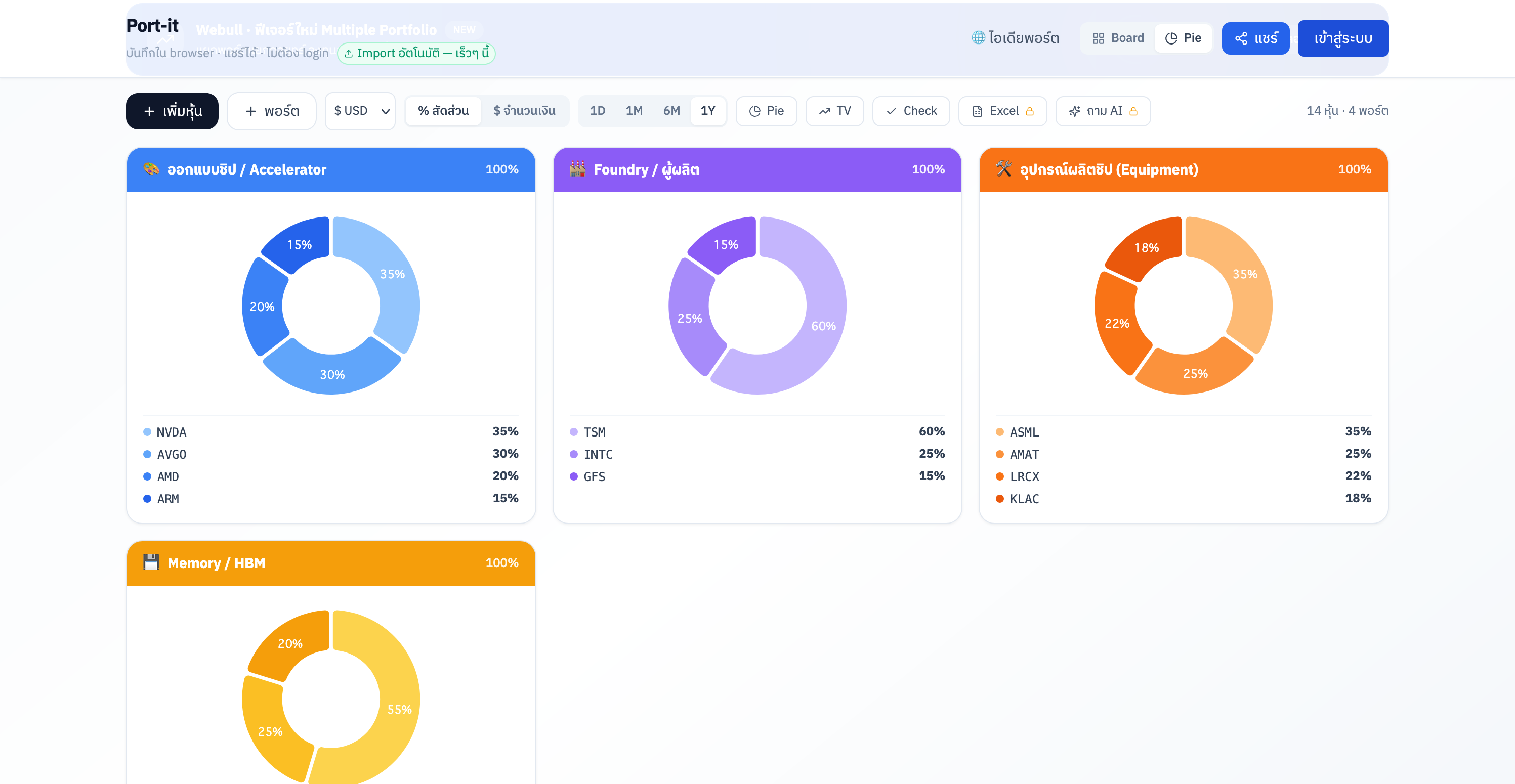Image resolution: width=1515 pixels, height=784 pixels.
Task: Click the lock icon on AI button
Action: tap(1133, 111)
